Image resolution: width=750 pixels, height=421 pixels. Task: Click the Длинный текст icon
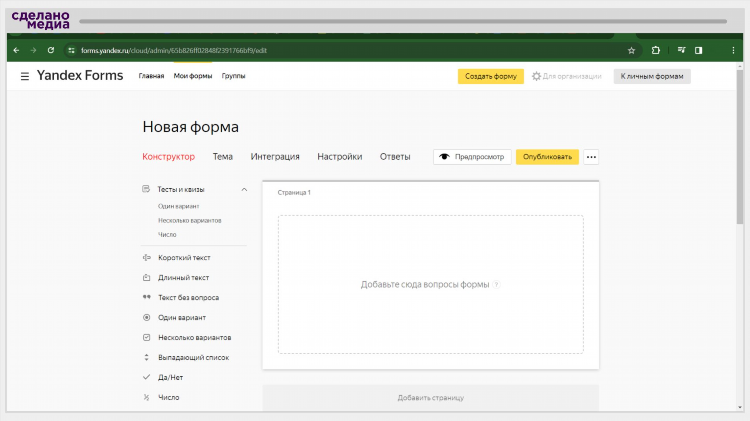(x=146, y=277)
